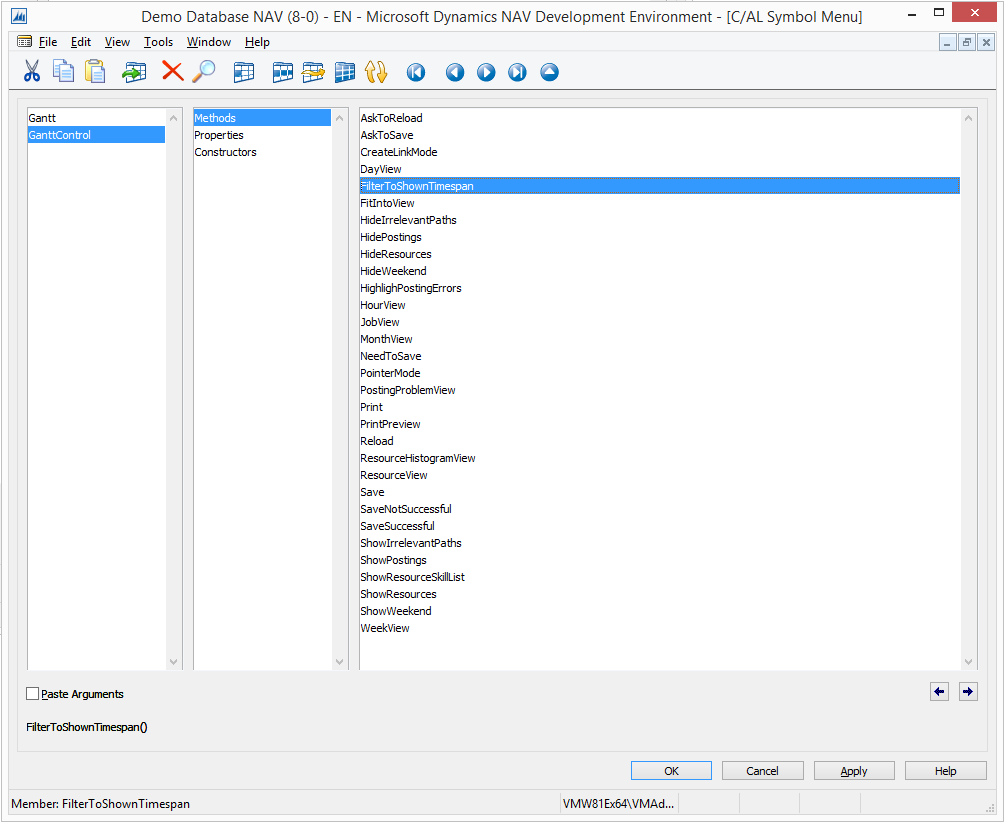
Task: Open the Window menu
Action: (x=209, y=42)
